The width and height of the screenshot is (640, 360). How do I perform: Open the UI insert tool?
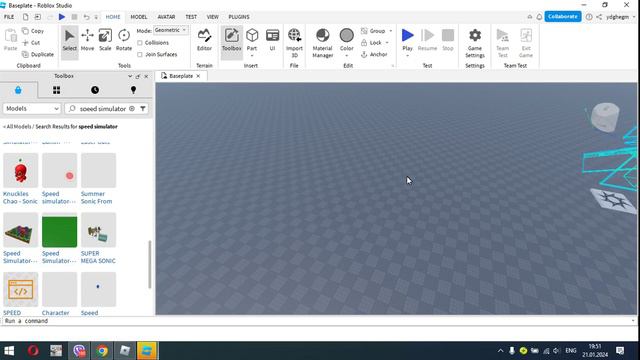272,41
